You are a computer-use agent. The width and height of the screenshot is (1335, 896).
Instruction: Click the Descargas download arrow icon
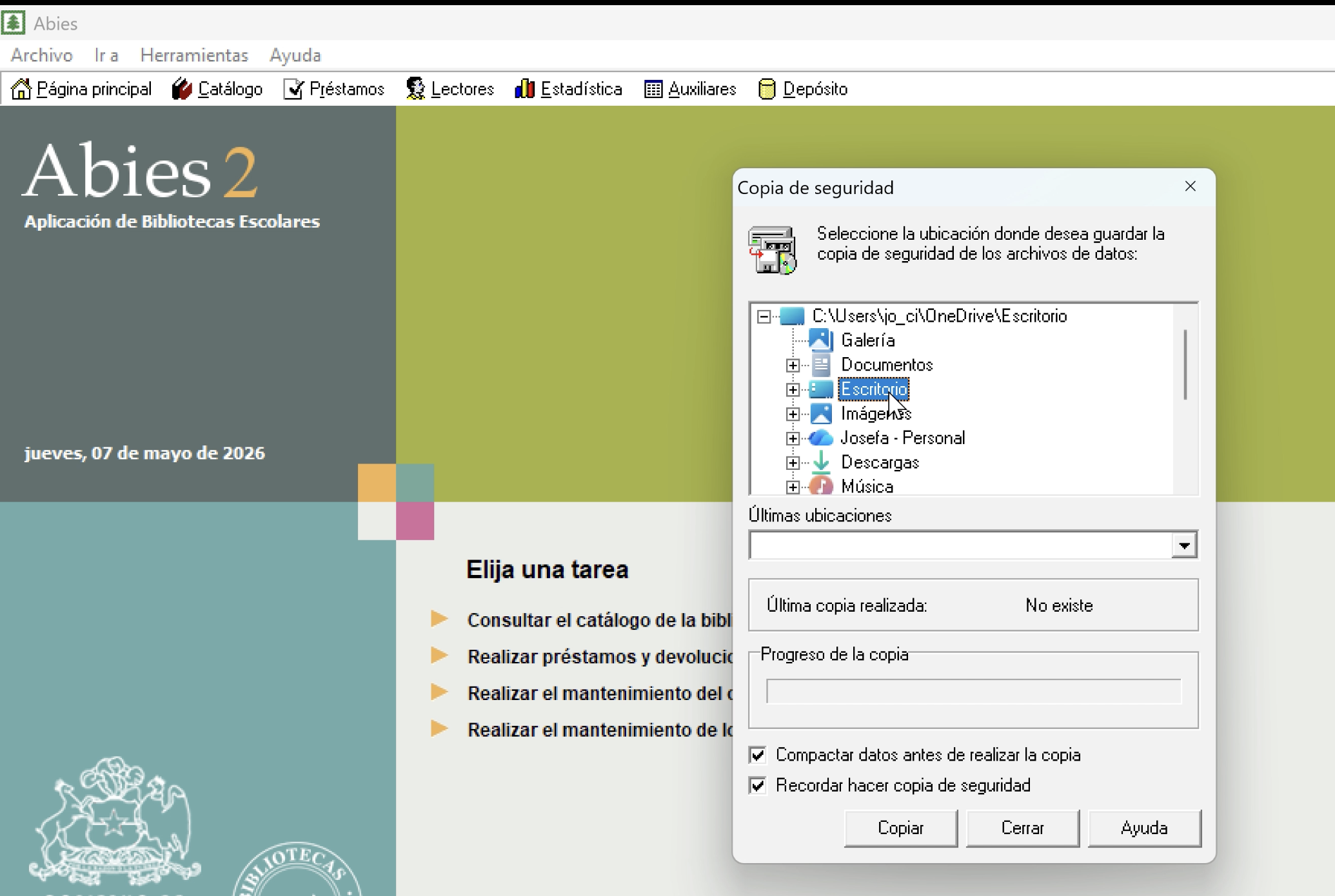821,462
